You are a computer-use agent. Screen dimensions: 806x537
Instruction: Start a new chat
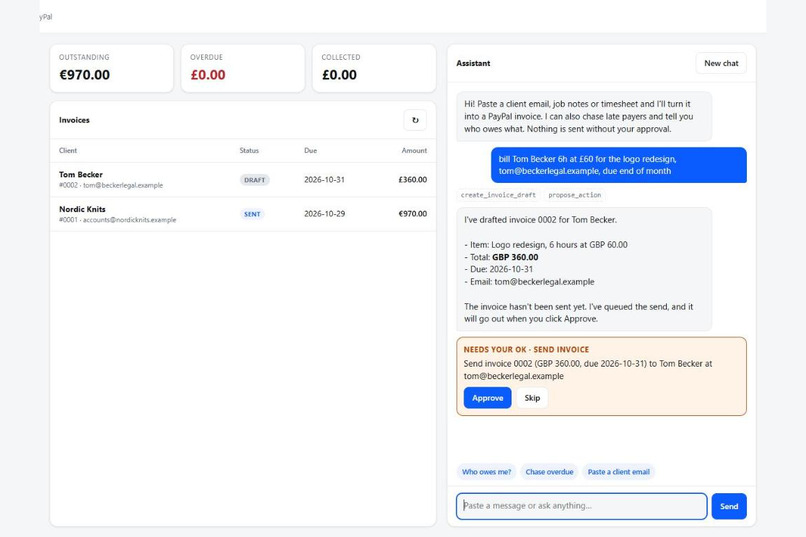pos(721,63)
